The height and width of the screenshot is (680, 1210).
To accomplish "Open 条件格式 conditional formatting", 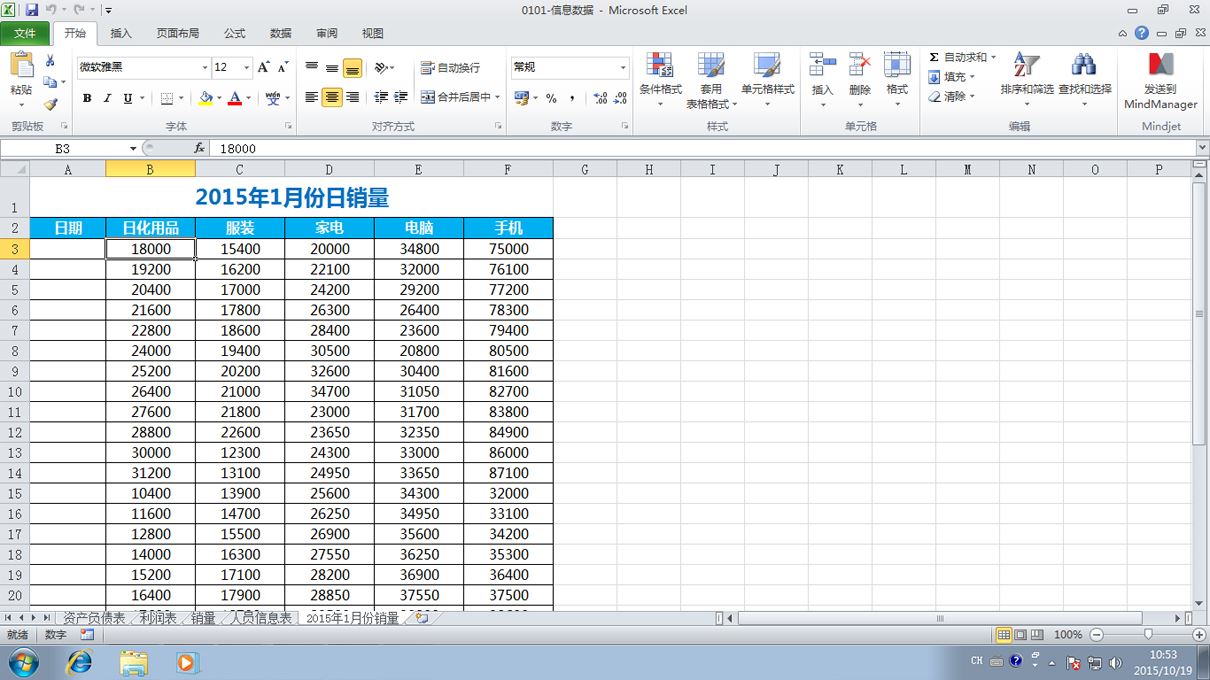I will coord(660,80).
